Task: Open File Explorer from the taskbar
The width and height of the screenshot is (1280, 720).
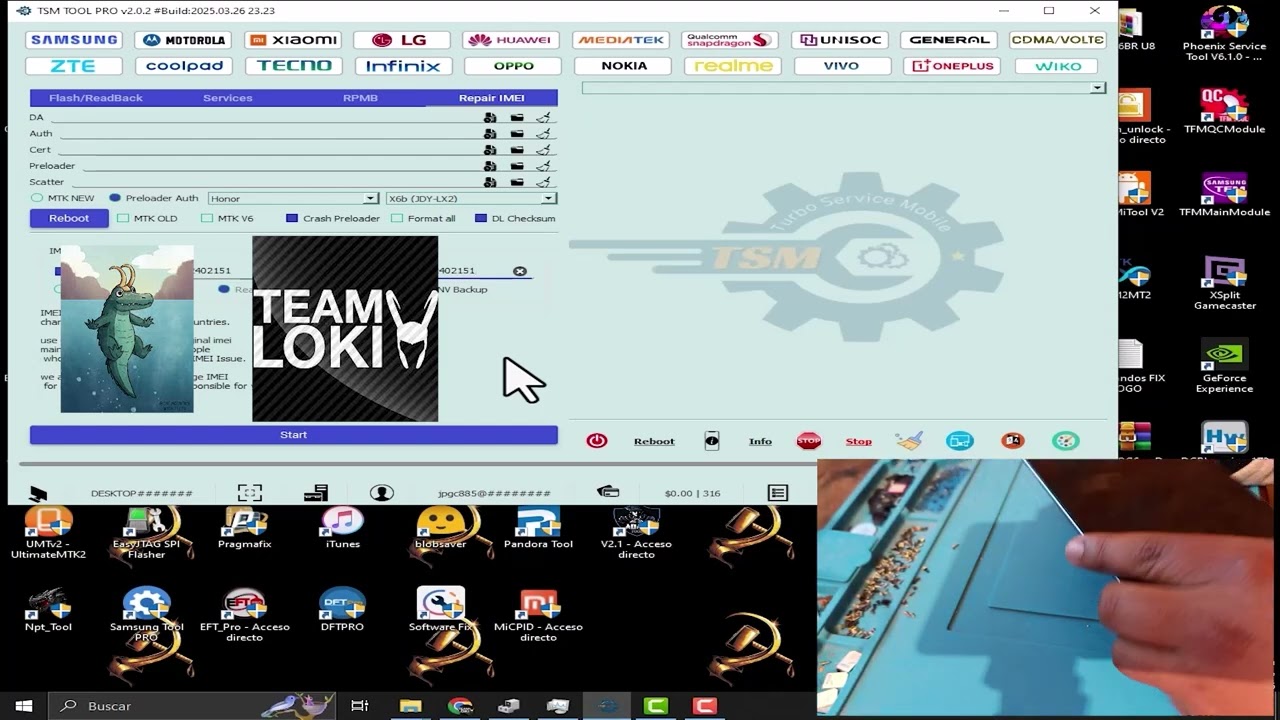Action: [x=411, y=706]
